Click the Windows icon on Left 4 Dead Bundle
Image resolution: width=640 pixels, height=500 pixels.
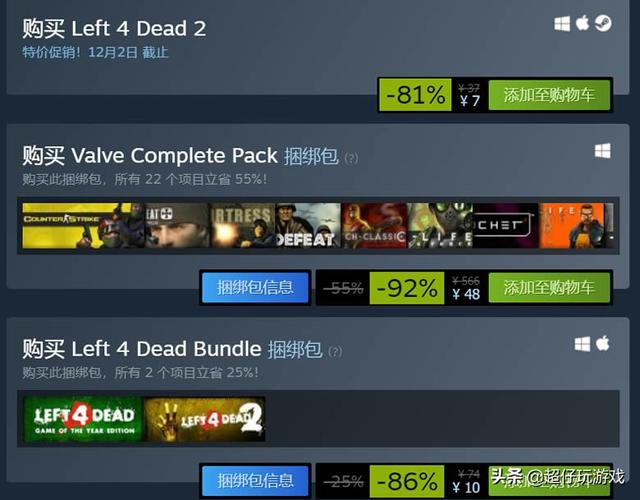click(582, 344)
